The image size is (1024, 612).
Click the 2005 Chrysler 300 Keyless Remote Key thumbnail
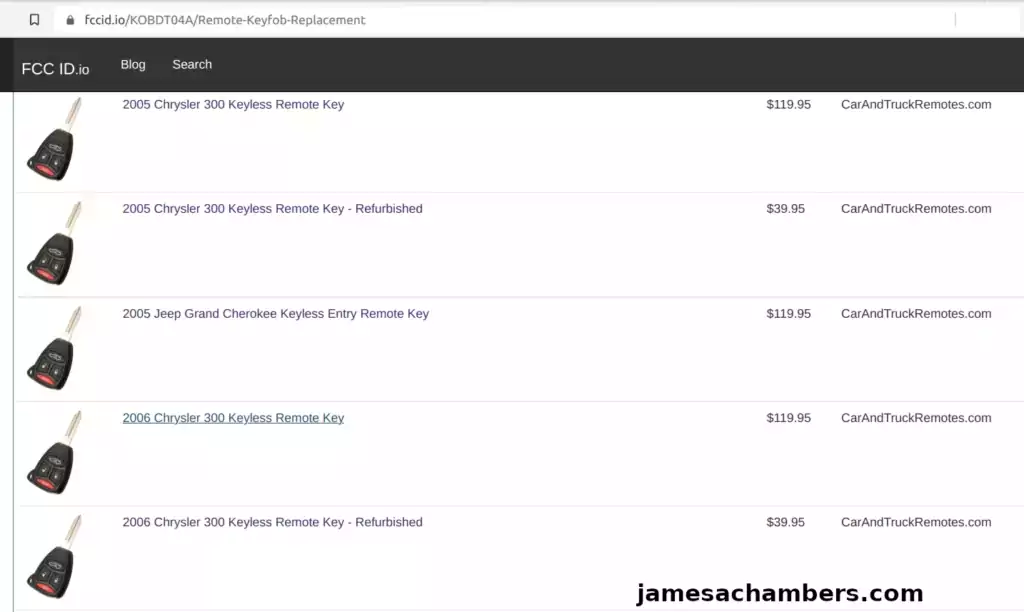click(x=55, y=139)
